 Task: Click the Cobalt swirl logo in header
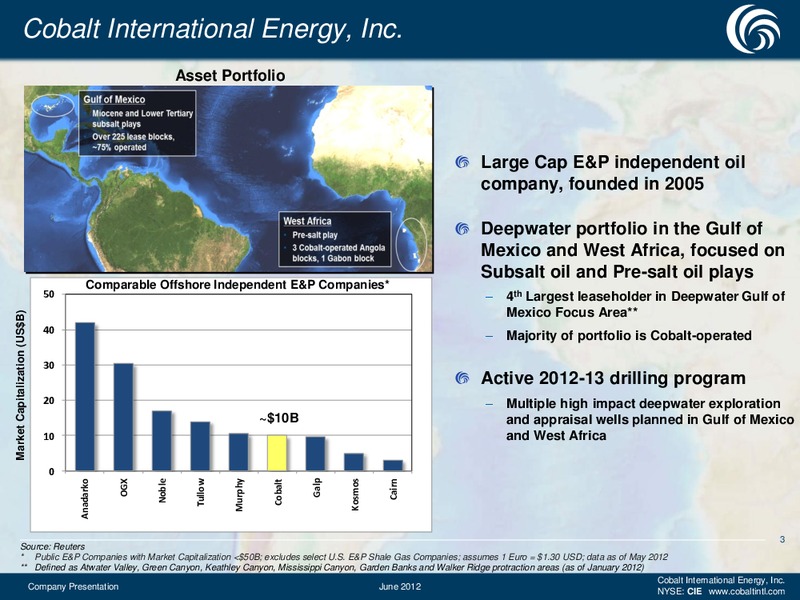(x=753, y=28)
